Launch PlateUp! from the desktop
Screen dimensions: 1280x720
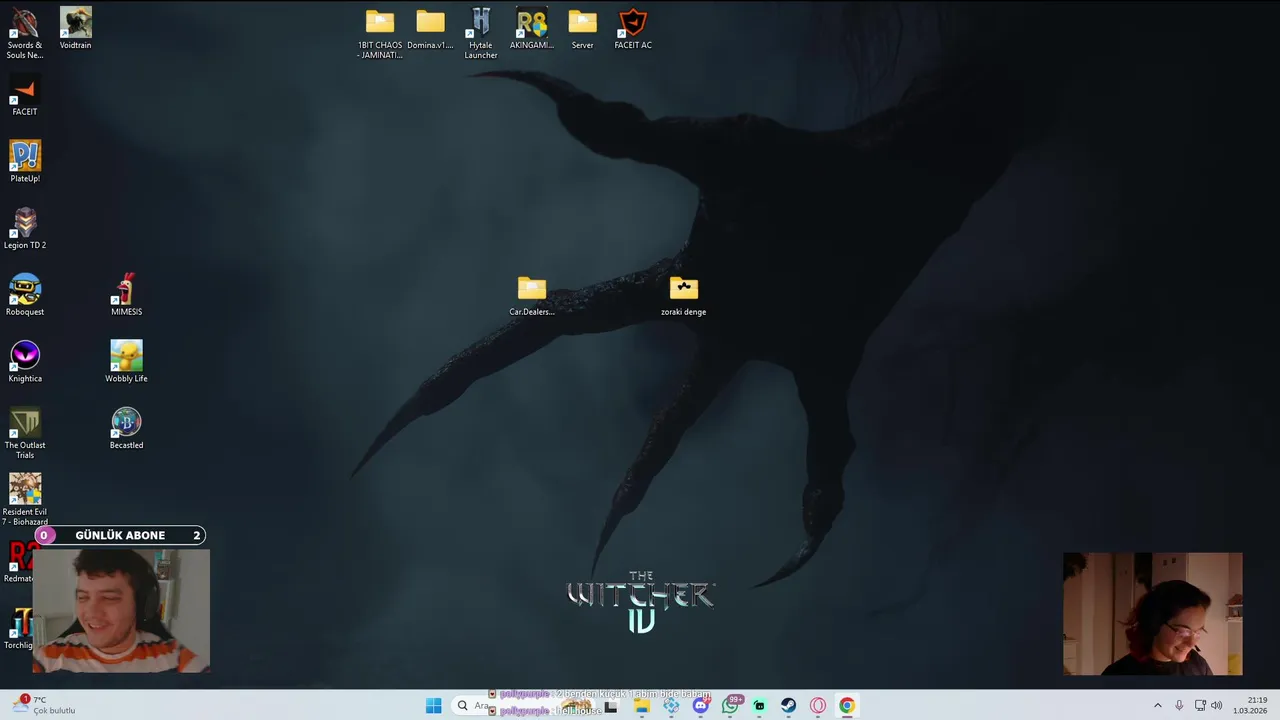(x=25, y=162)
